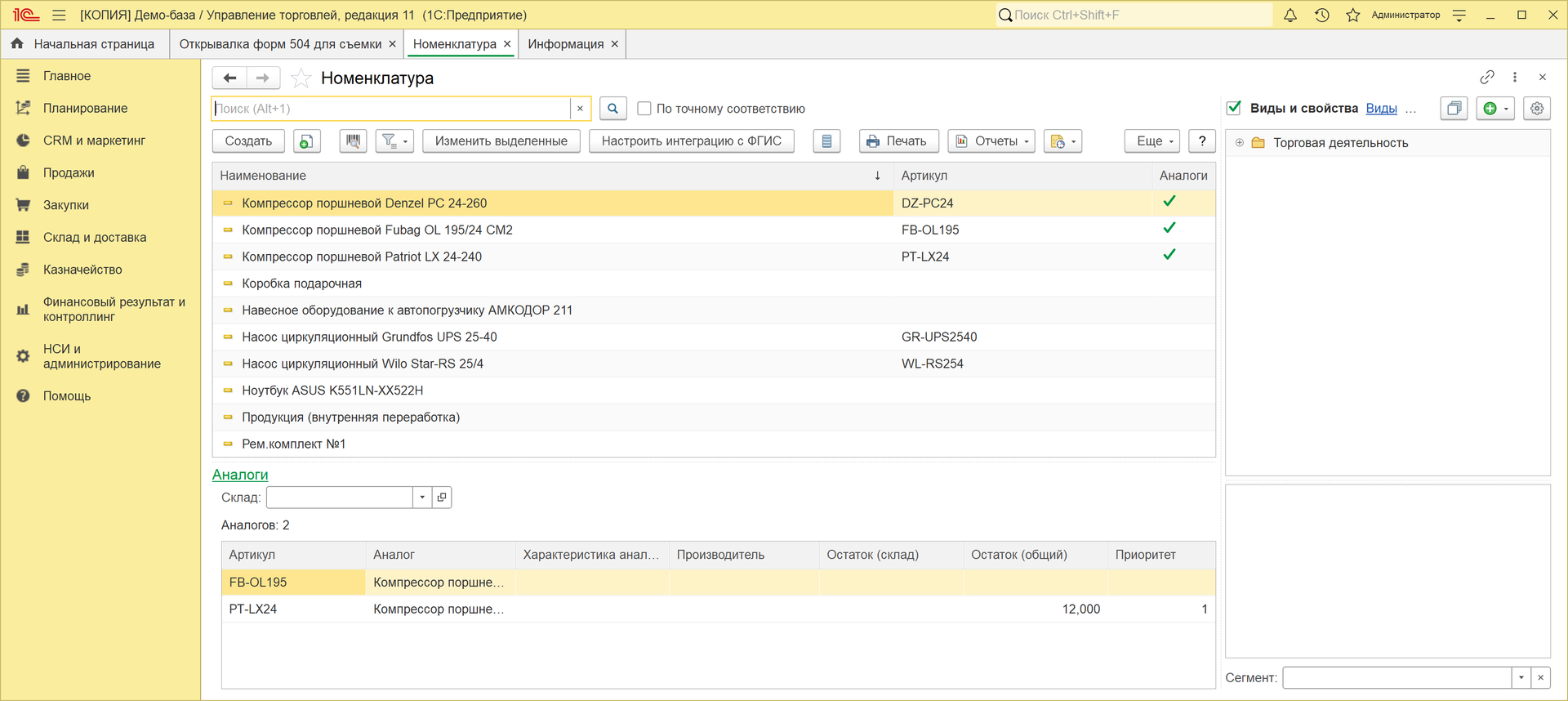Open the filter dropdown button
This screenshot has width=1568, height=701.
[394, 141]
